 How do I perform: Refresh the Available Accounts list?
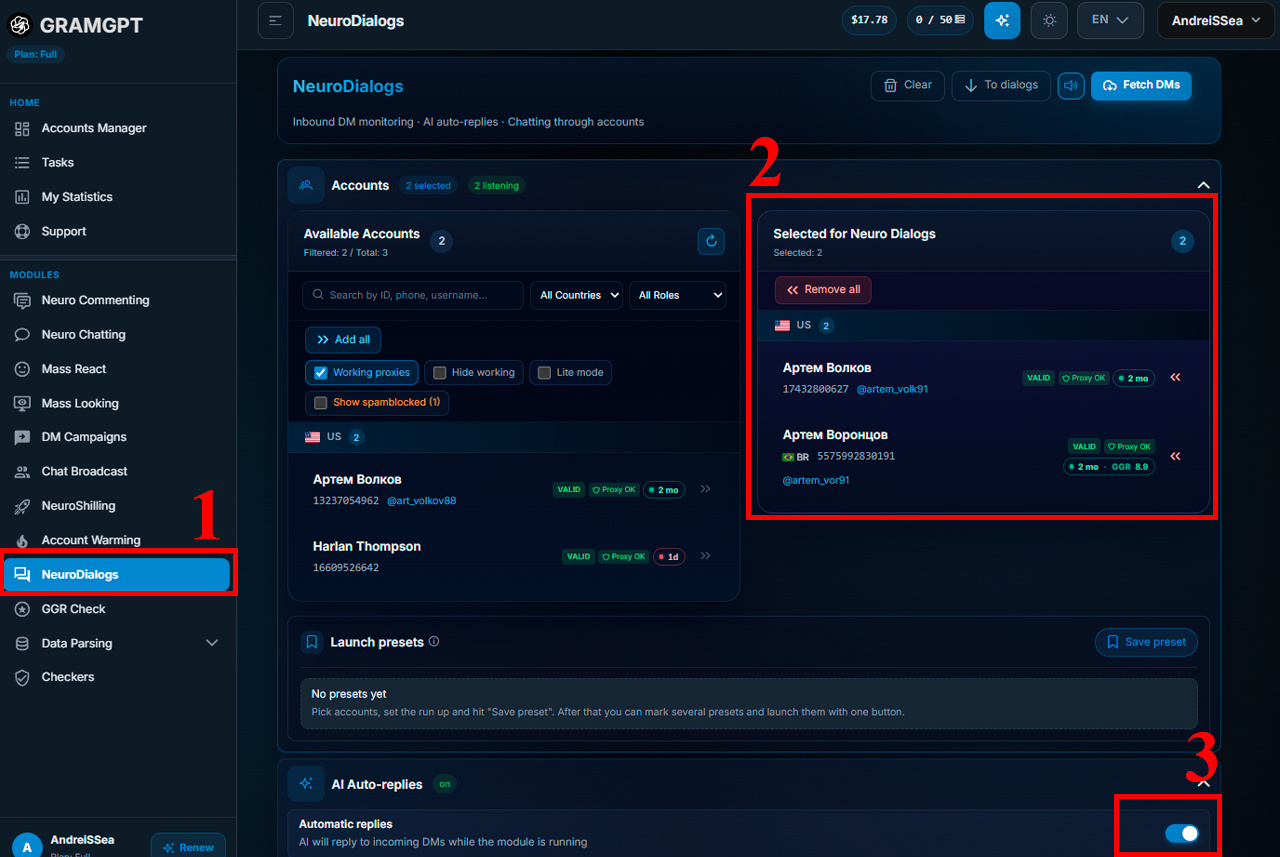pos(711,240)
